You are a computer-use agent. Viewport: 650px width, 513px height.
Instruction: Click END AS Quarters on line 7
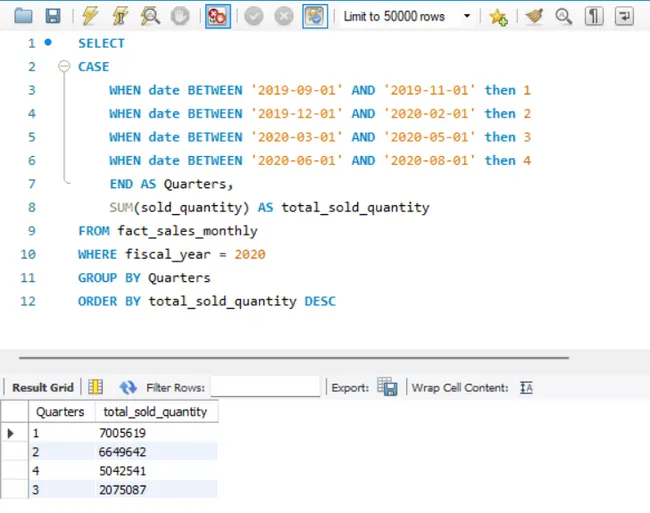(x=168, y=184)
